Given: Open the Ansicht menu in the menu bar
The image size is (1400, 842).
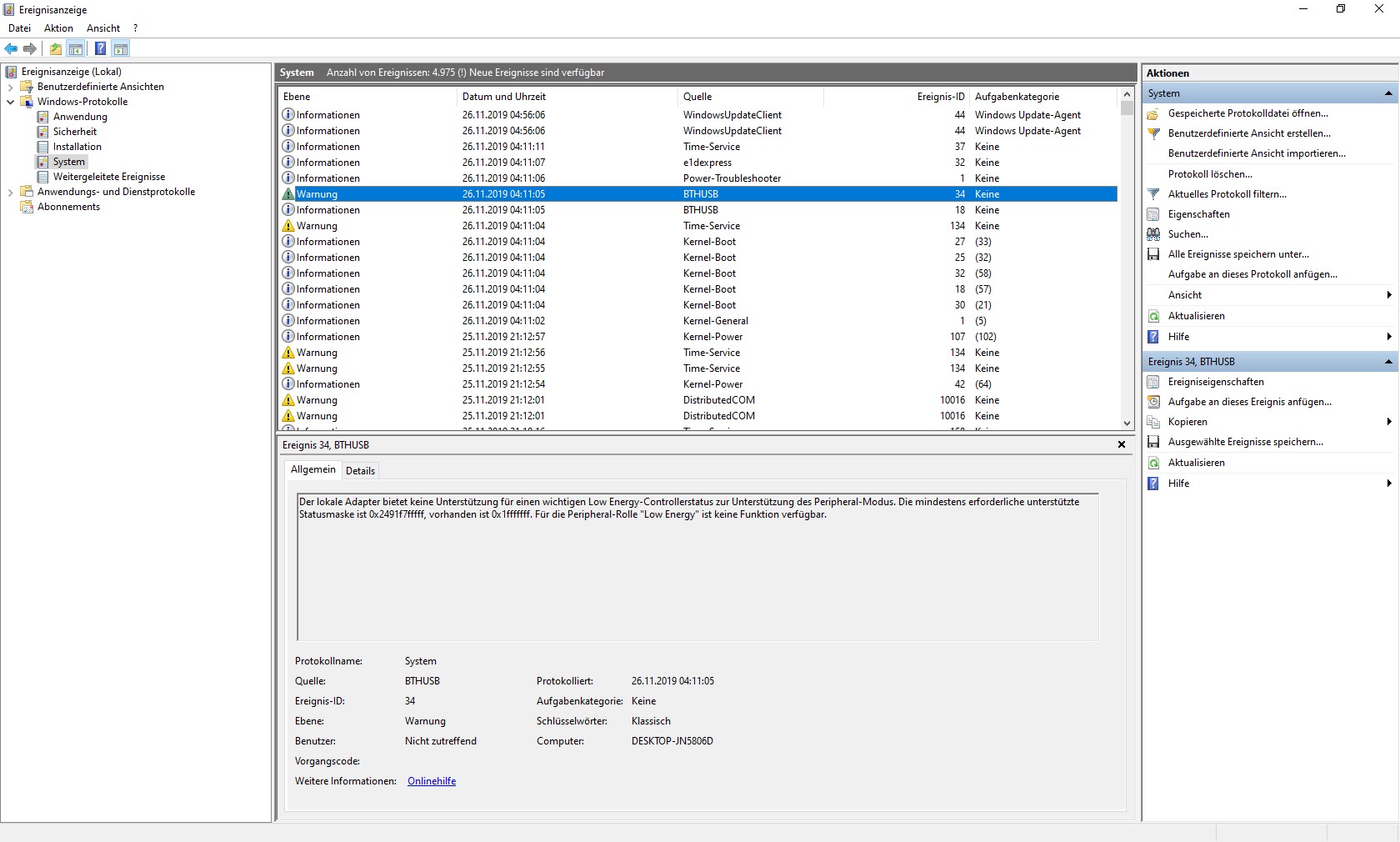Looking at the screenshot, I should click(103, 28).
